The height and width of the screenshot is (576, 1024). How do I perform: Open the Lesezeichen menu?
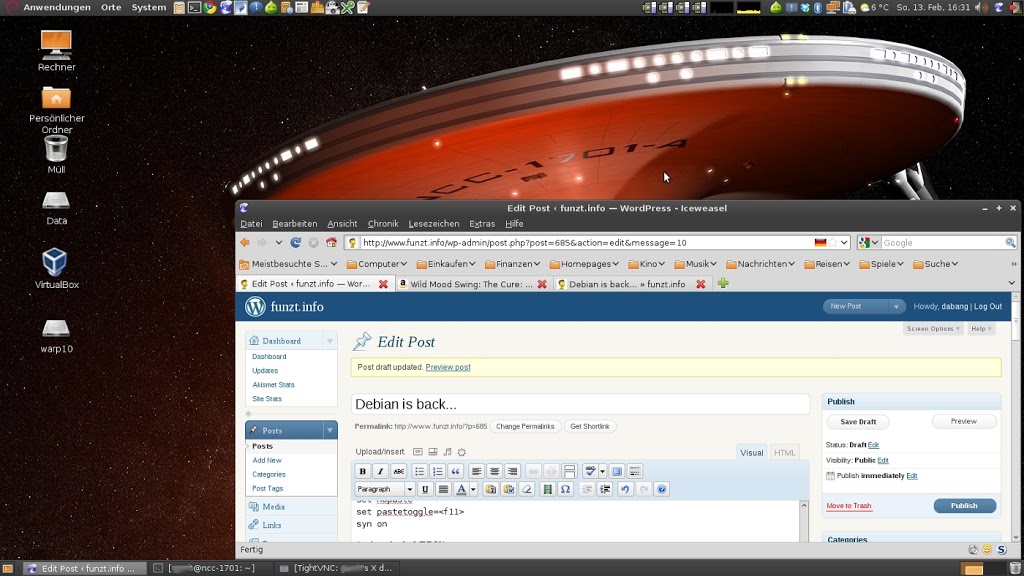[x=434, y=224]
